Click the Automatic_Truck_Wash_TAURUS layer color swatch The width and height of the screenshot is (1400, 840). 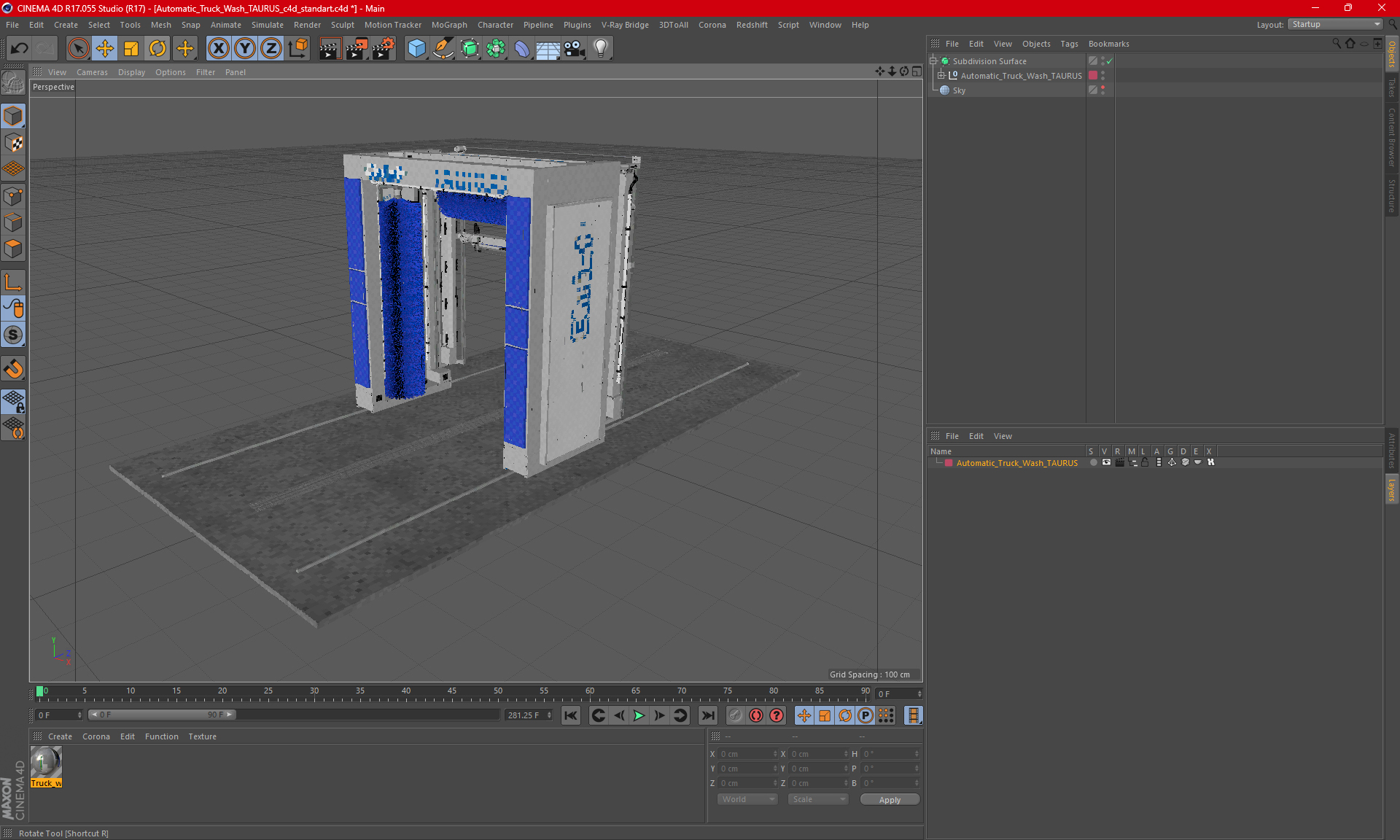(949, 463)
